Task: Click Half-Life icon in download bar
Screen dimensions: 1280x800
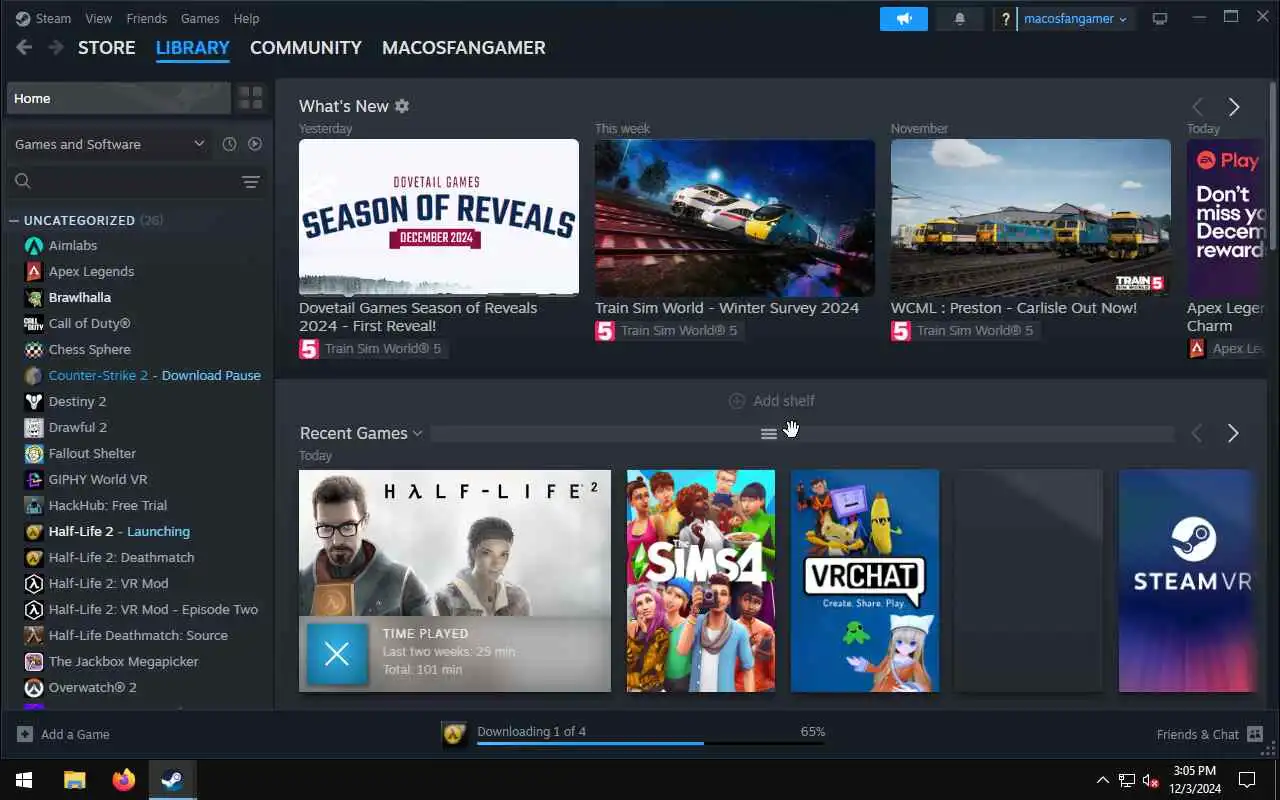Action: [455, 735]
